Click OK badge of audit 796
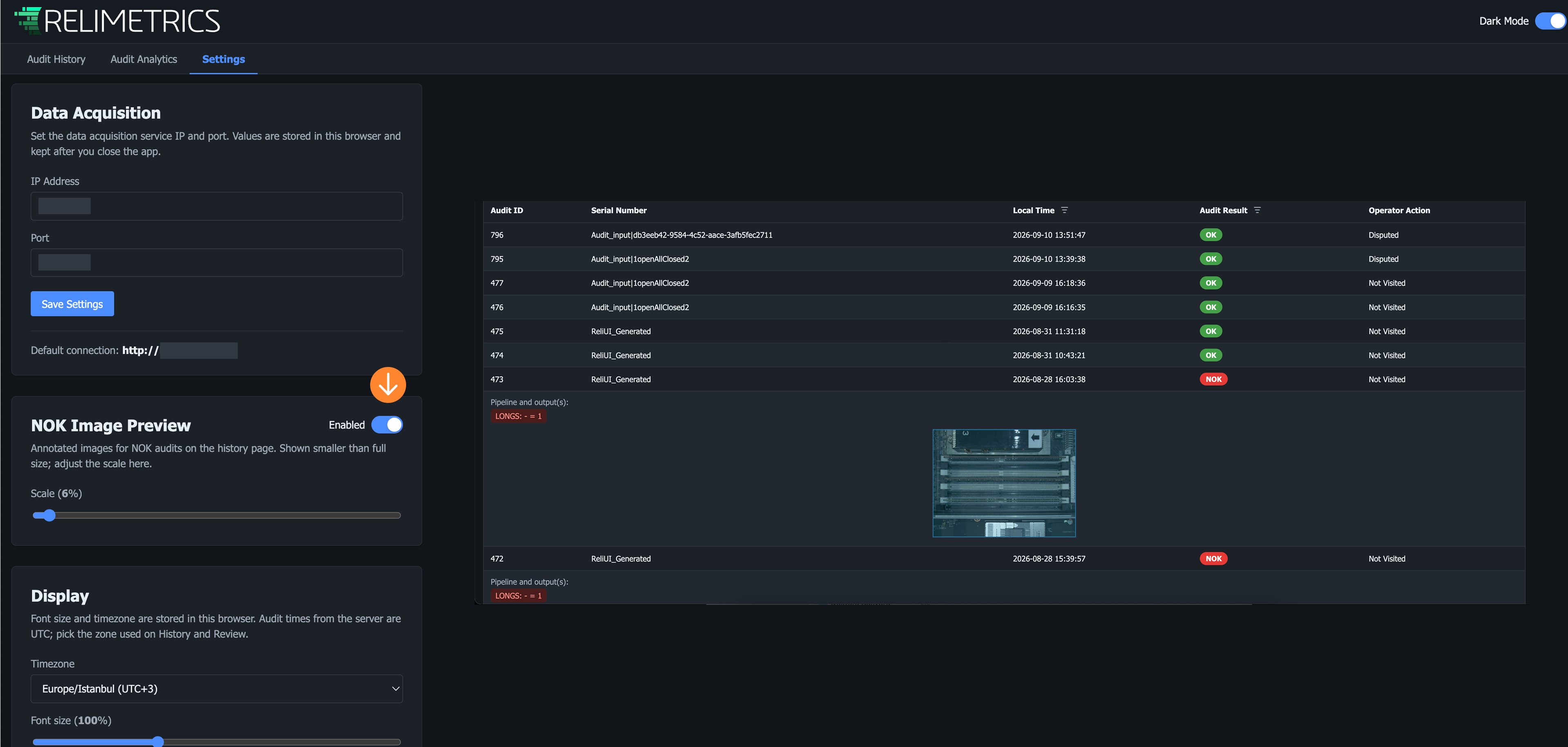The width and height of the screenshot is (1568, 747). pyautogui.click(x=1211, y=235)
